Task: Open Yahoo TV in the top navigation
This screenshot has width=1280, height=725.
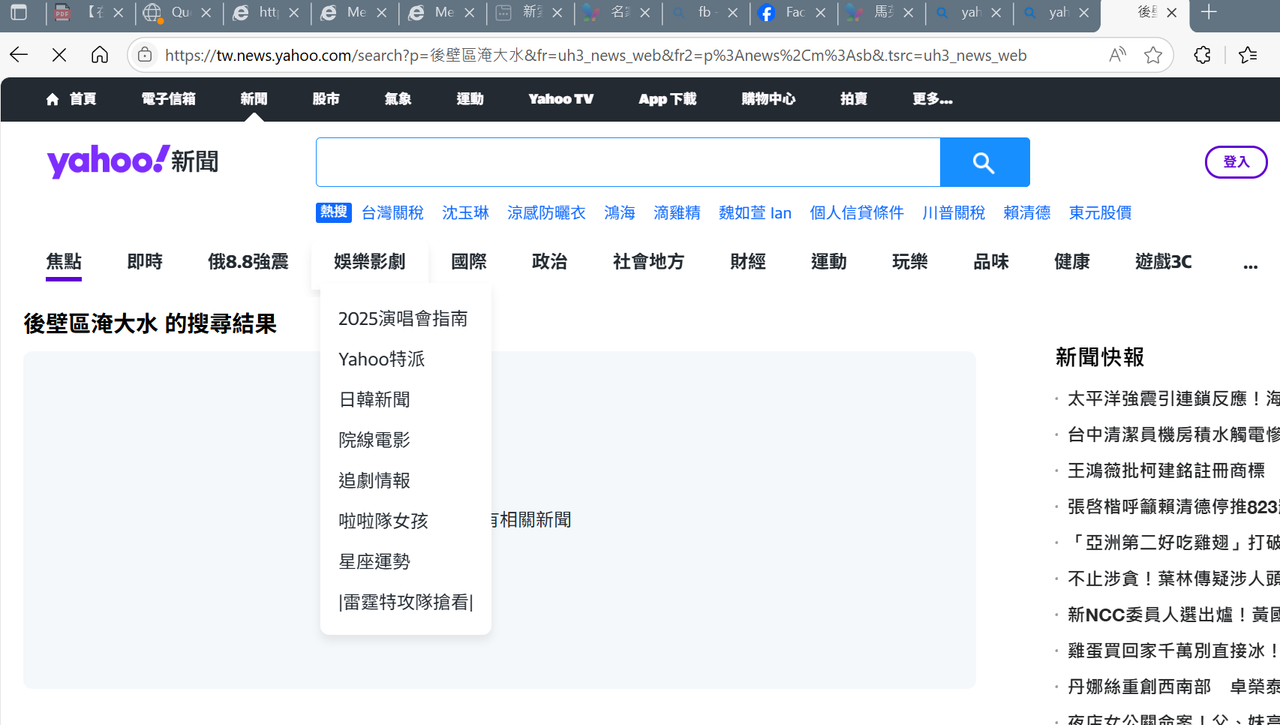Action: (561, 99)
